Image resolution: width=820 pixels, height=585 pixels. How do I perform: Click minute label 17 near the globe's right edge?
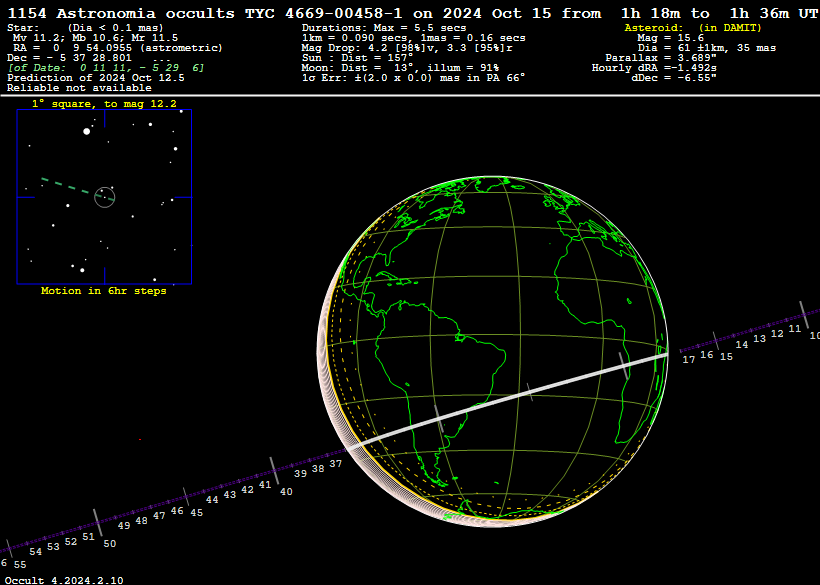[689, 360]
